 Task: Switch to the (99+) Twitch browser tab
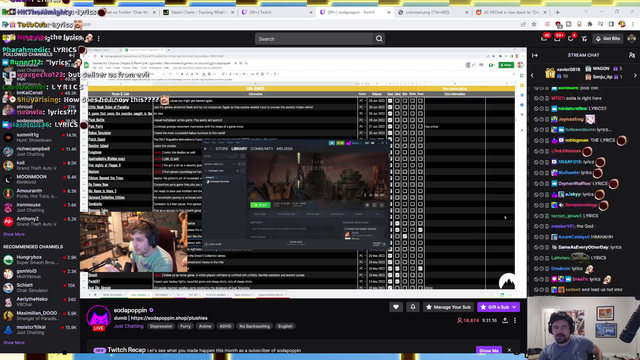click(x=276, y=12)
